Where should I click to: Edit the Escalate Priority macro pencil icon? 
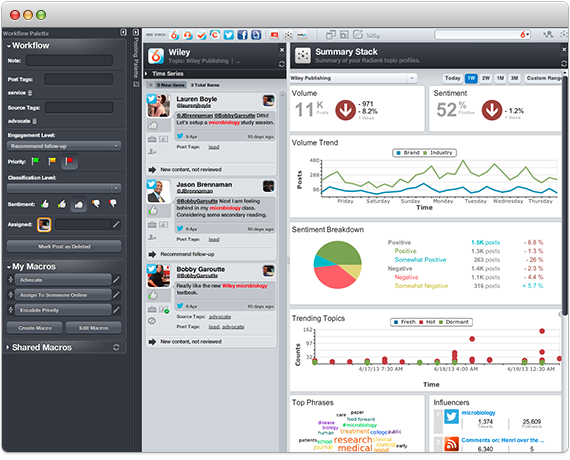(x=116, y=310)
